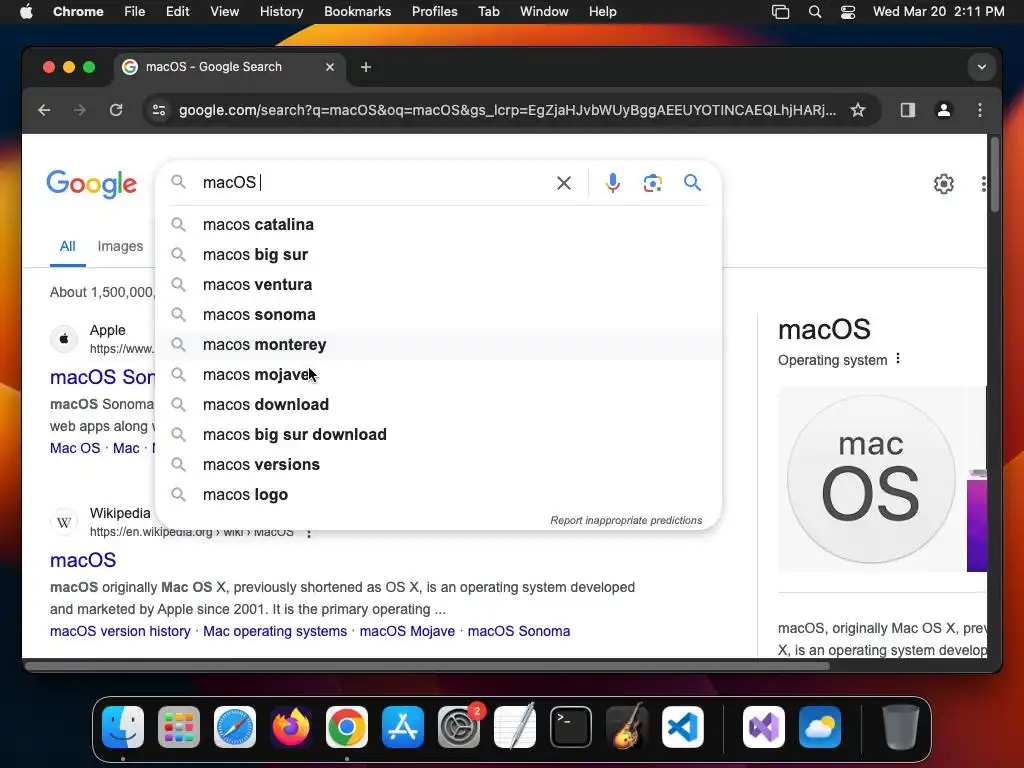Select the All results tab
1024x768 pixels.
[x=67, y=246]
